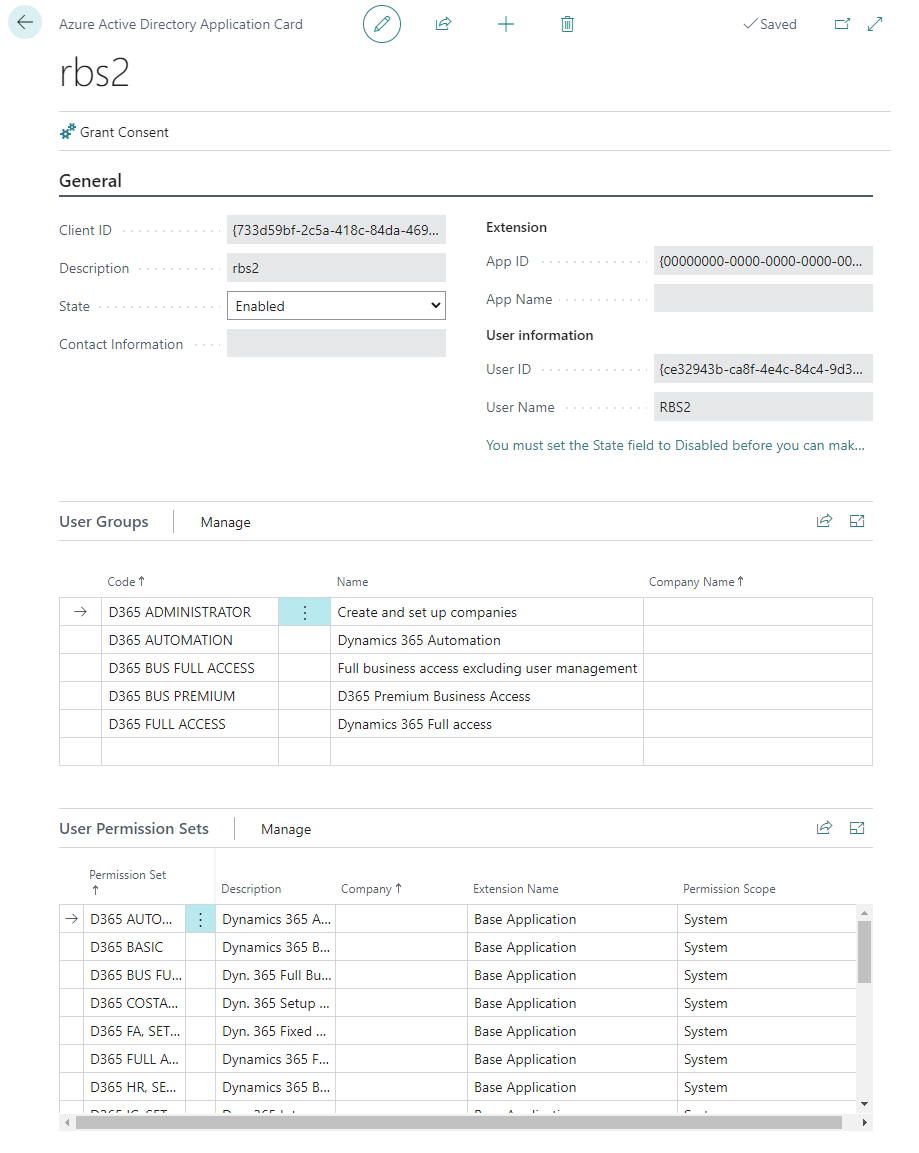Open the Share icon in the top toolbar
The height and width of the screenshot is (1153, 919).
pyautogui.click(x=443, y=24)
